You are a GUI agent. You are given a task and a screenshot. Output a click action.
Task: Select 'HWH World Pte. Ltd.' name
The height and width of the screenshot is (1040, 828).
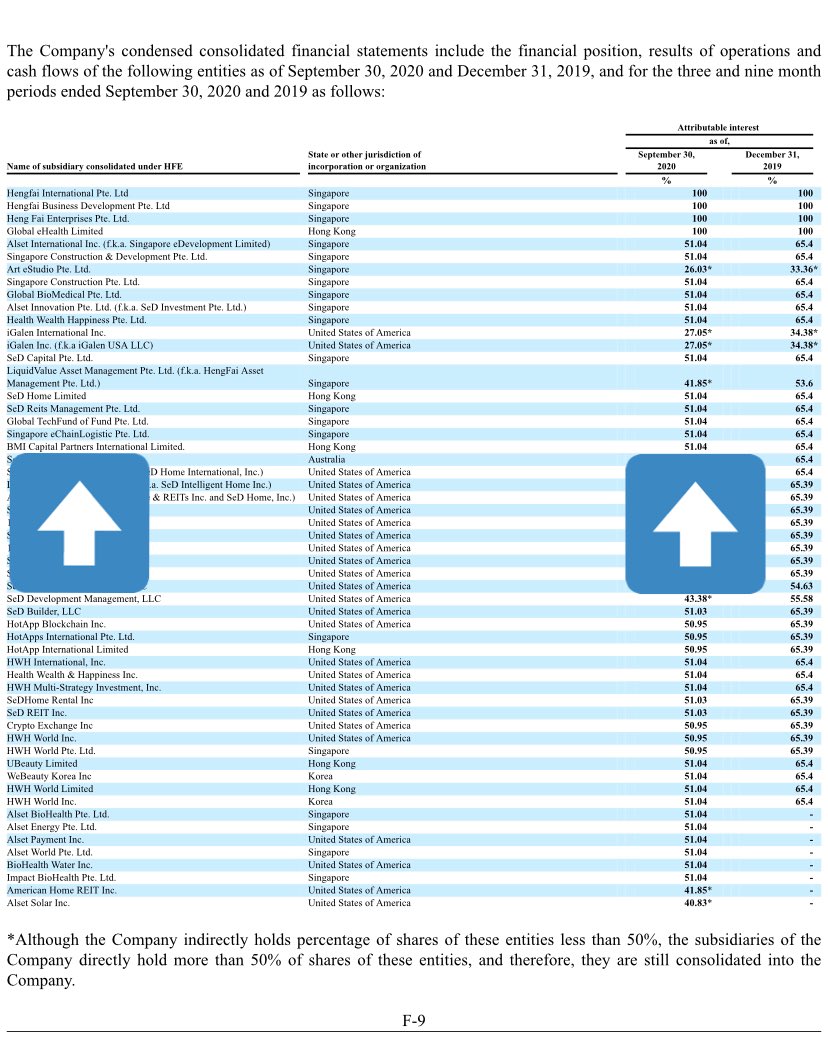(x=51, y=751)
